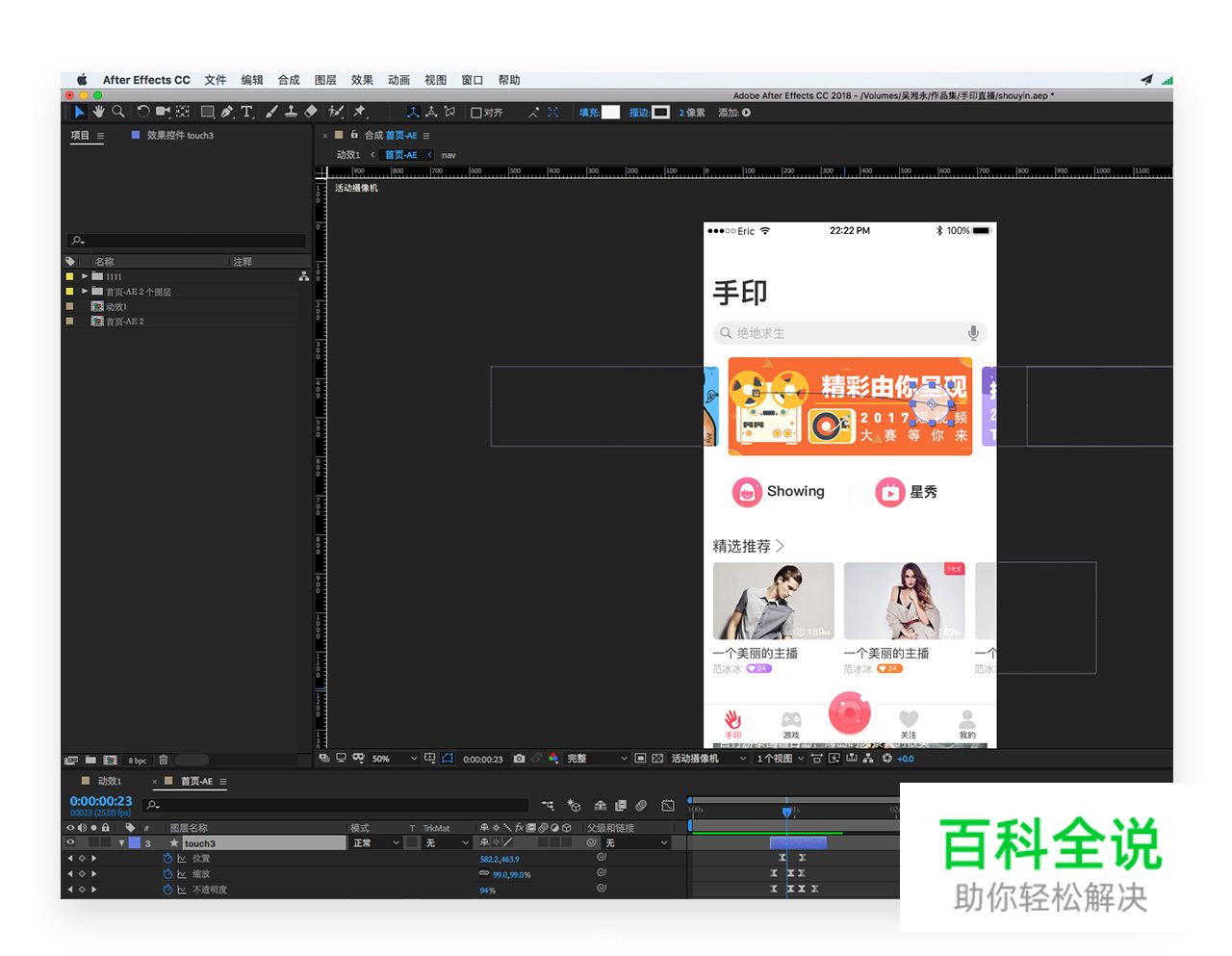Viewport: 1232px width, 956px height.
Task: Click the new composition icon in Project panel
Action: pyautogui.click(x=110, y=761)
